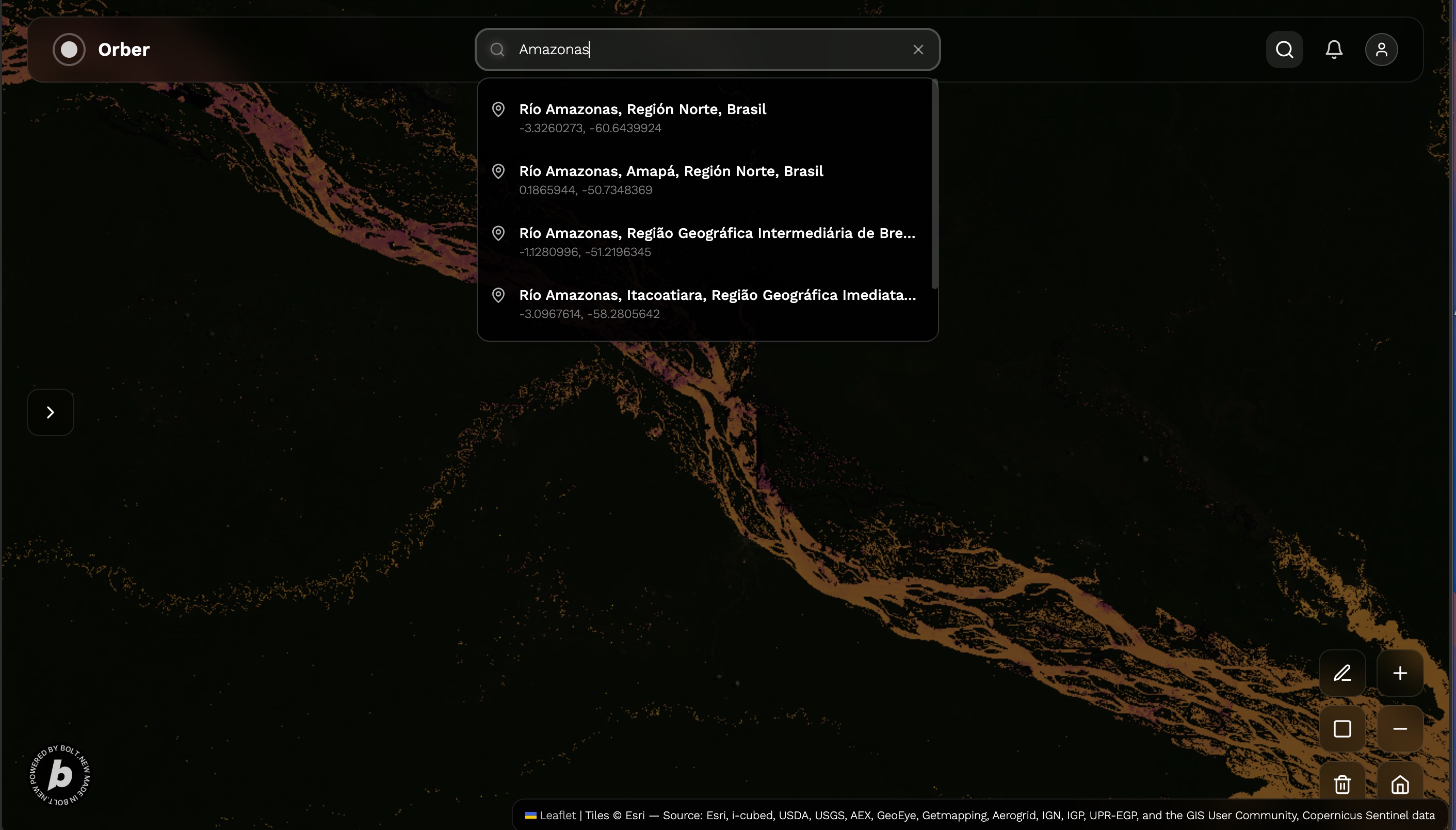This screenshot has height=830, width=1456.
Task: Expand the left sidebar panel chevron
Action: 50,412
